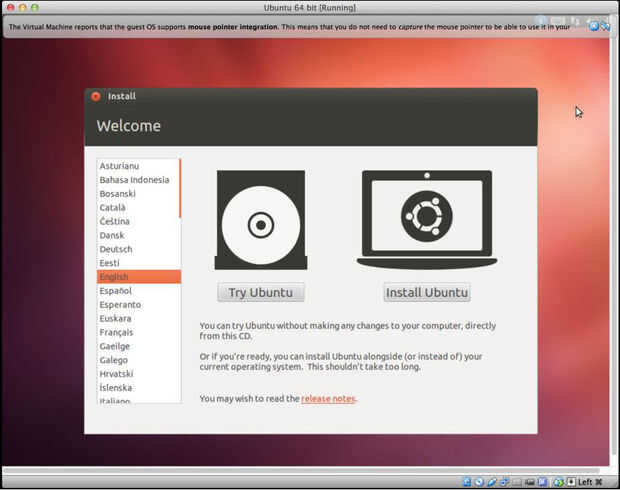Click the VirtualBox USB devices status icon
Screen dimensions: 620x490
(491, 482)
